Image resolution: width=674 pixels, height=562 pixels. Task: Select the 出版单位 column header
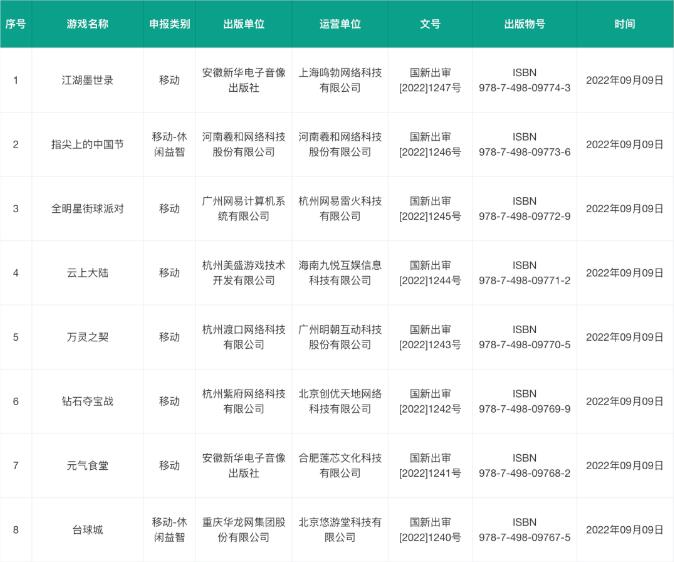coord(243,24)
